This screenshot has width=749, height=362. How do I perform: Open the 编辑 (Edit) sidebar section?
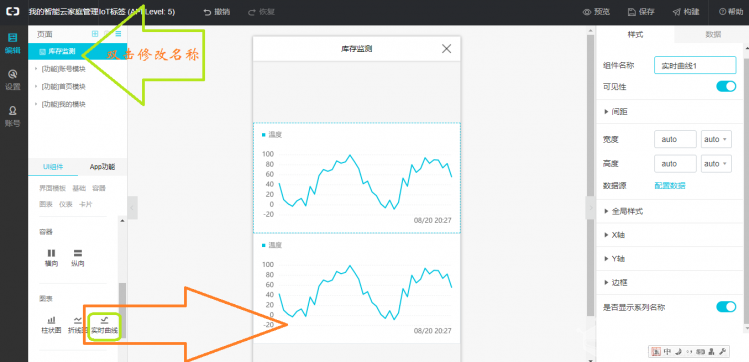pyautogui.click(x=13, y=43)
